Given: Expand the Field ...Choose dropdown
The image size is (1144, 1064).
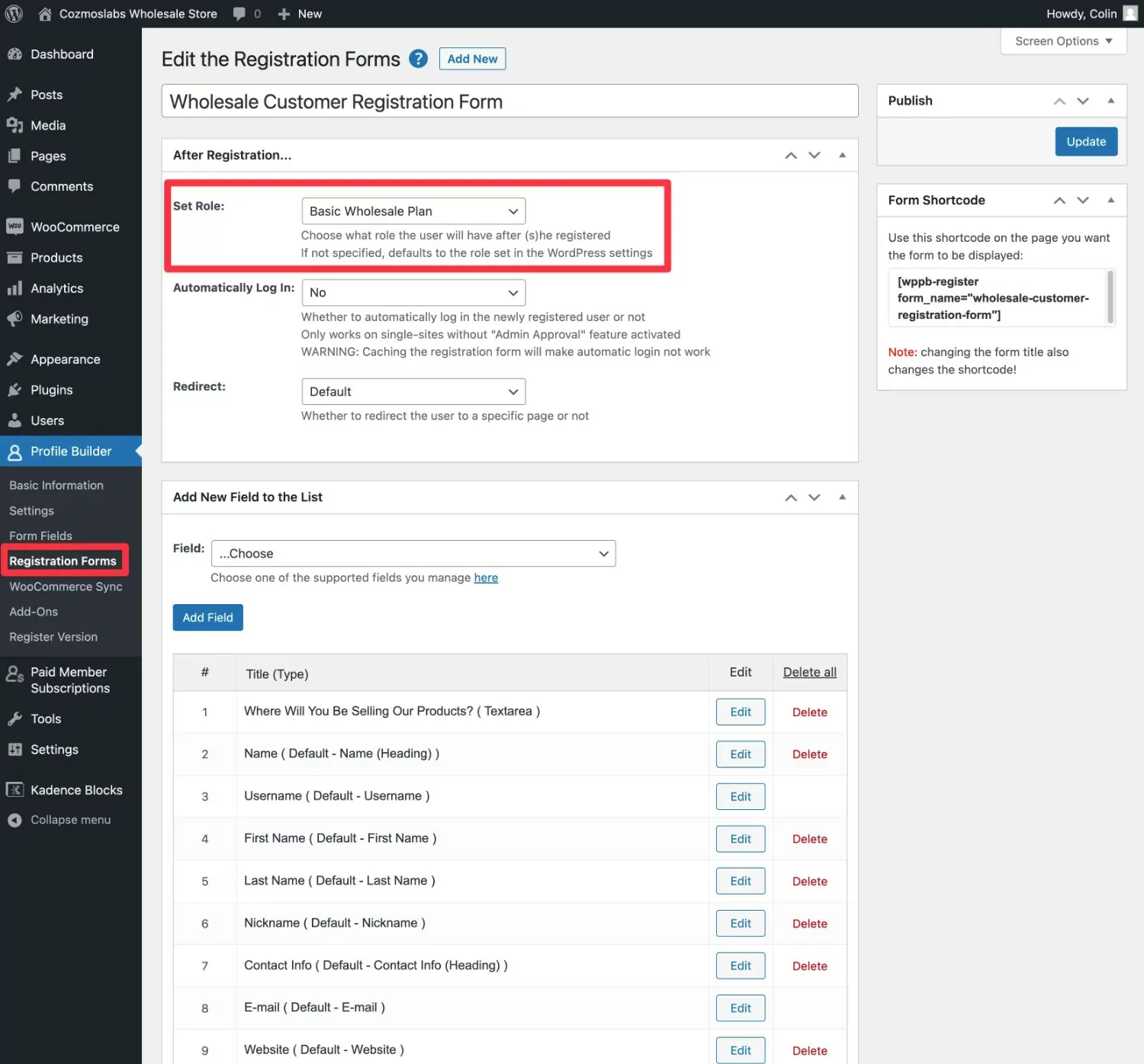Looking at the screenshot, I should pyautogui.click(x=413, y=554).
